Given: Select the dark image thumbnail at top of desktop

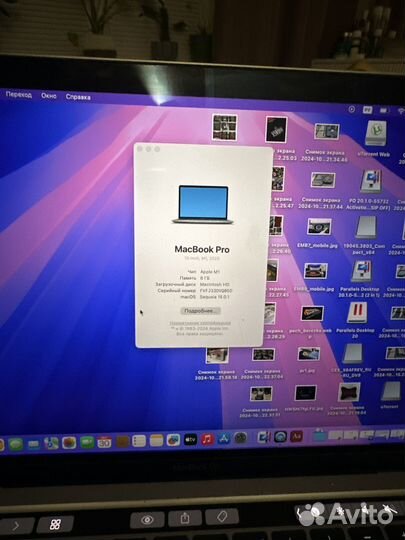Looking at the screenshot, I should (x=276, y=129).
